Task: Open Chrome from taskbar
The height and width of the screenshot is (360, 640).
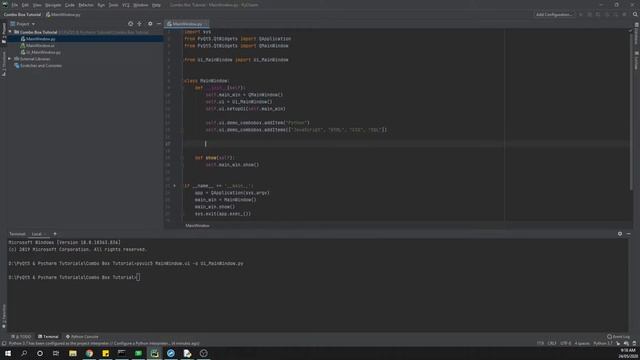Action: [89, 353]
